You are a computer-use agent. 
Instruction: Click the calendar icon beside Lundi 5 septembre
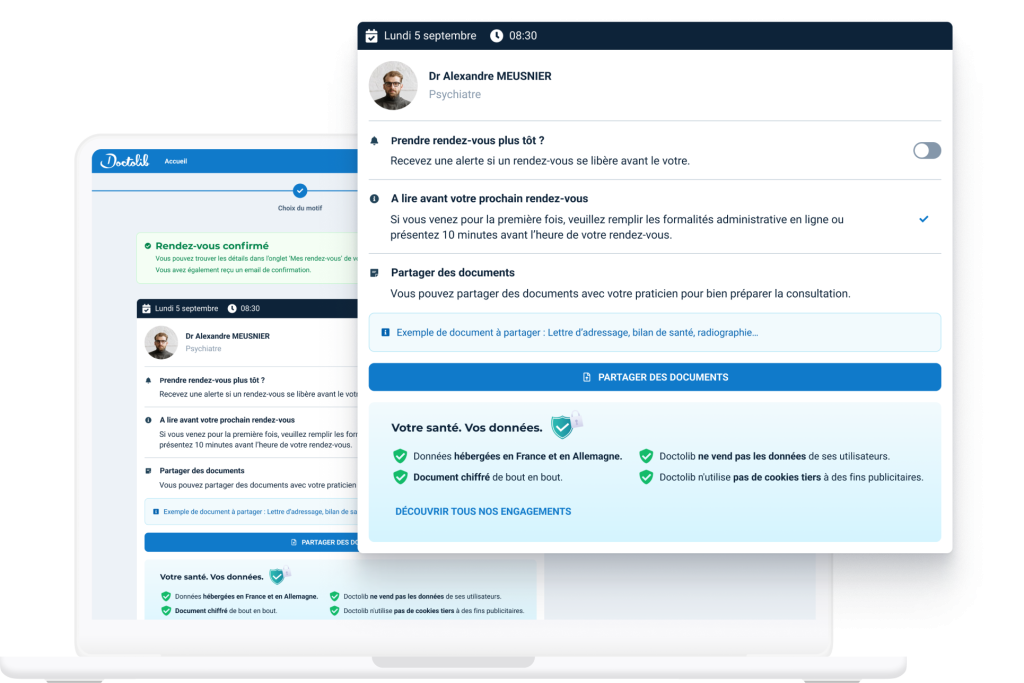click(372, 36)
